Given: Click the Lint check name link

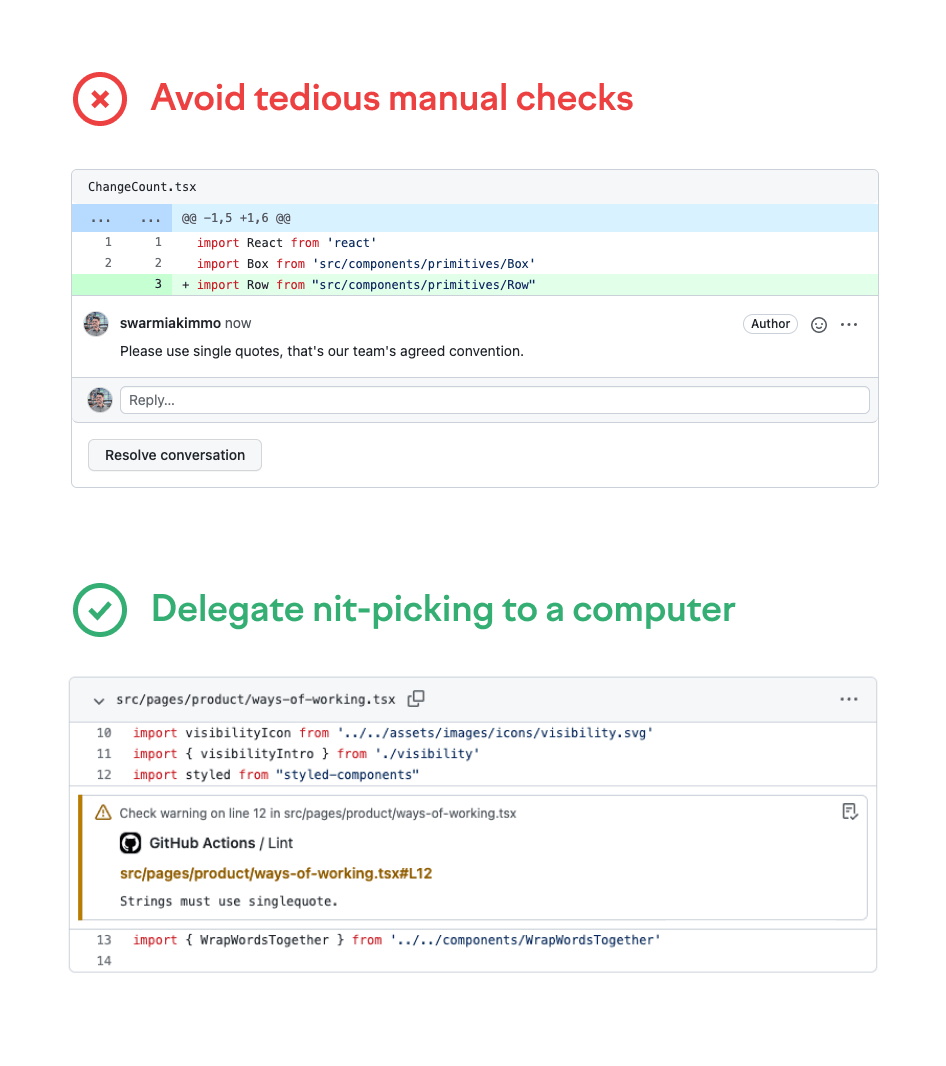Looking at the screenshot, I should [x=281, y=843].
